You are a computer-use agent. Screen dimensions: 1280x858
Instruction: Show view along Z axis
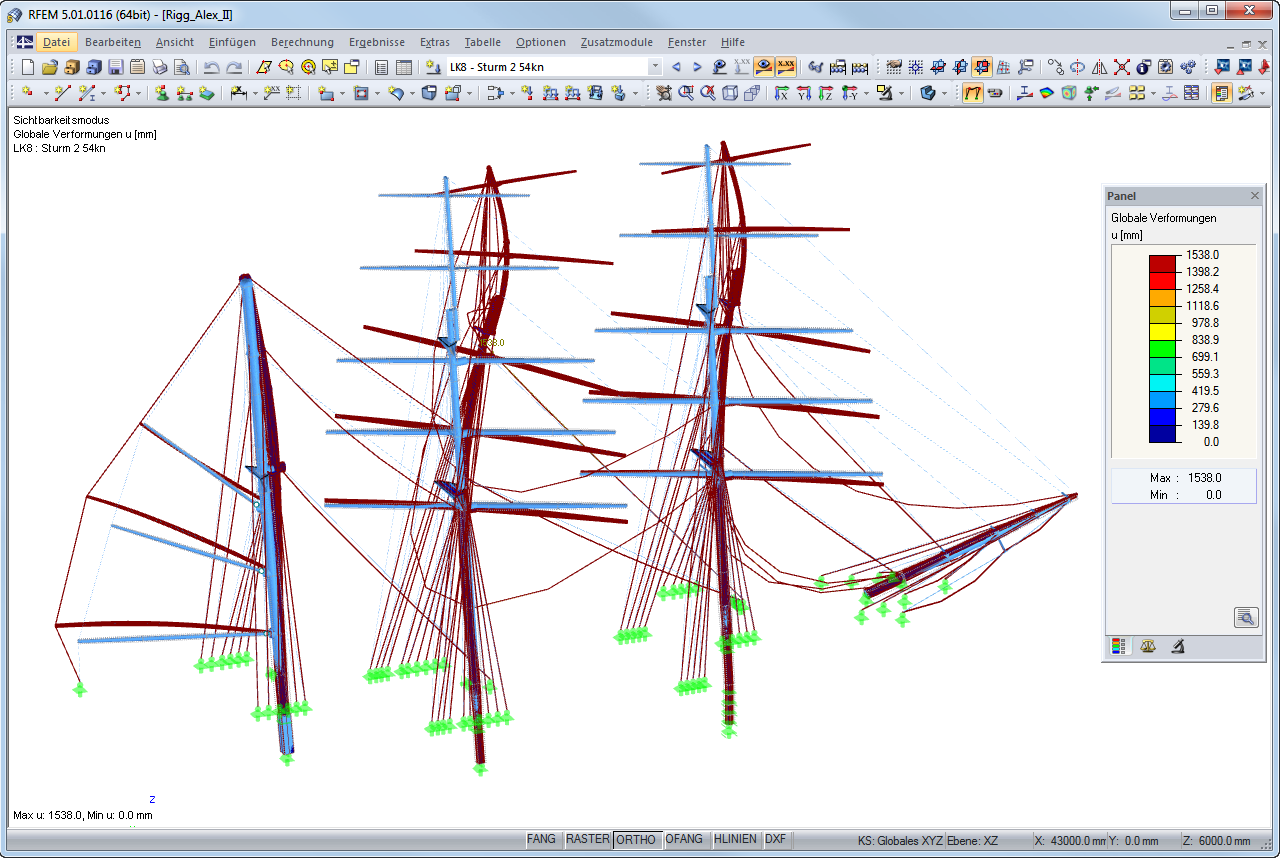coord(826,93)
